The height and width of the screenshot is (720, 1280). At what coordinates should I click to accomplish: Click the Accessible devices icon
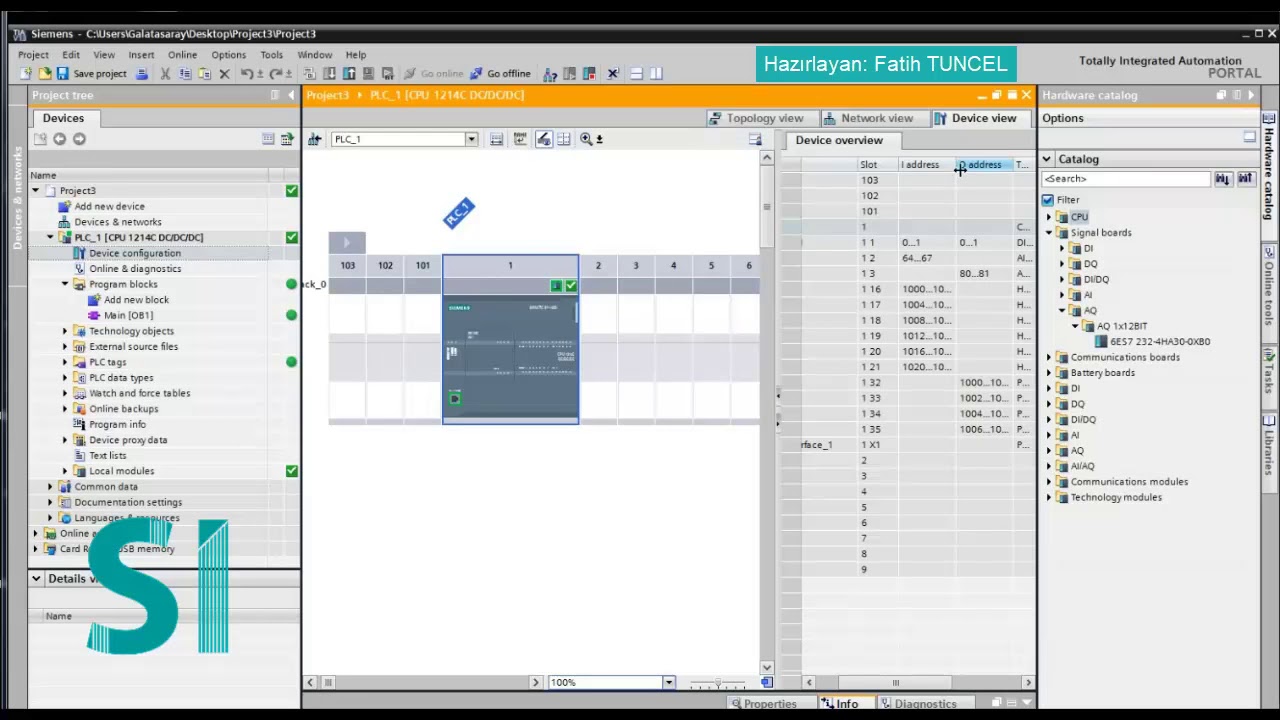550,73
